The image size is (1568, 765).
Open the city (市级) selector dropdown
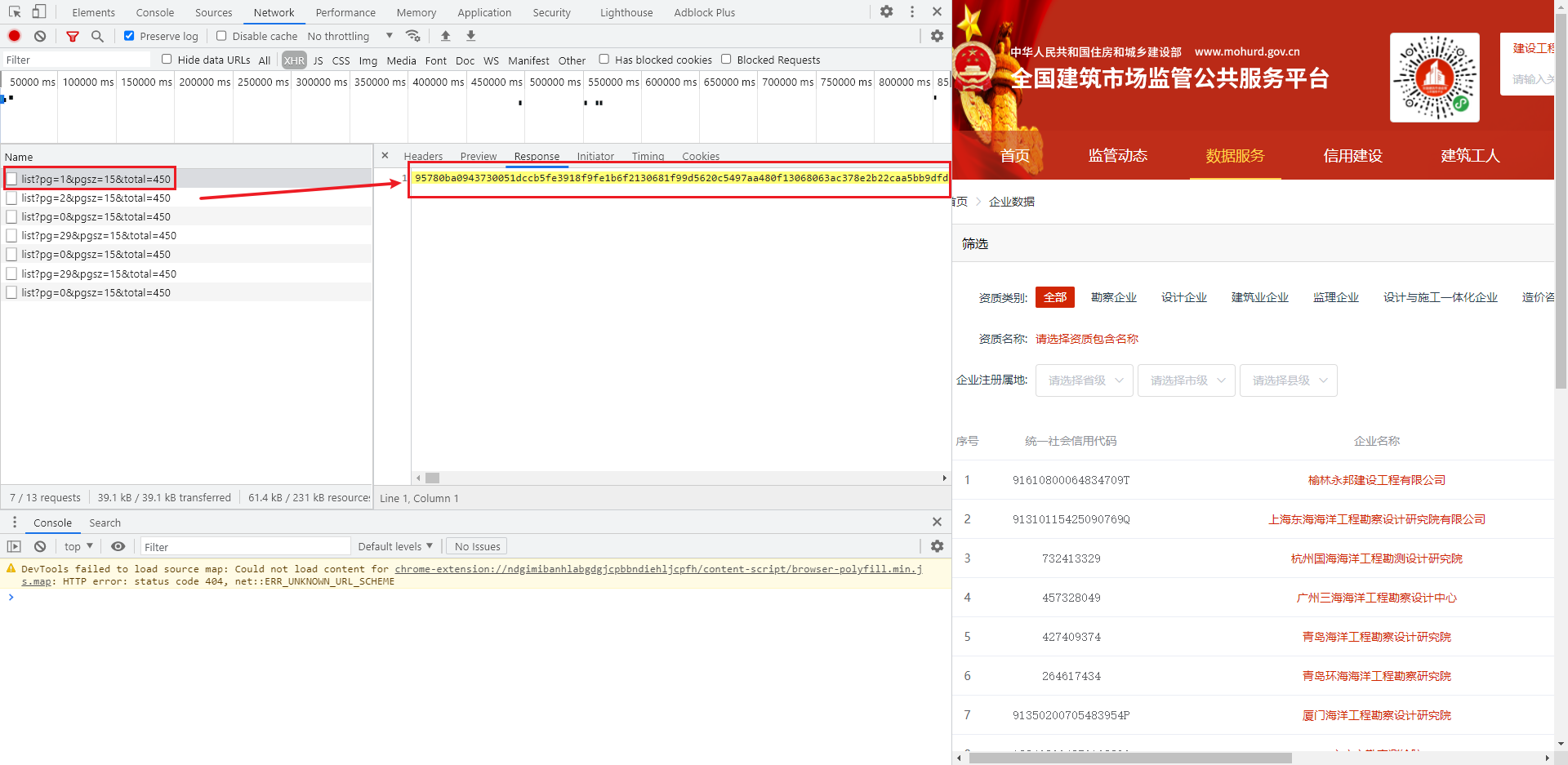[x=1187, y=380]
